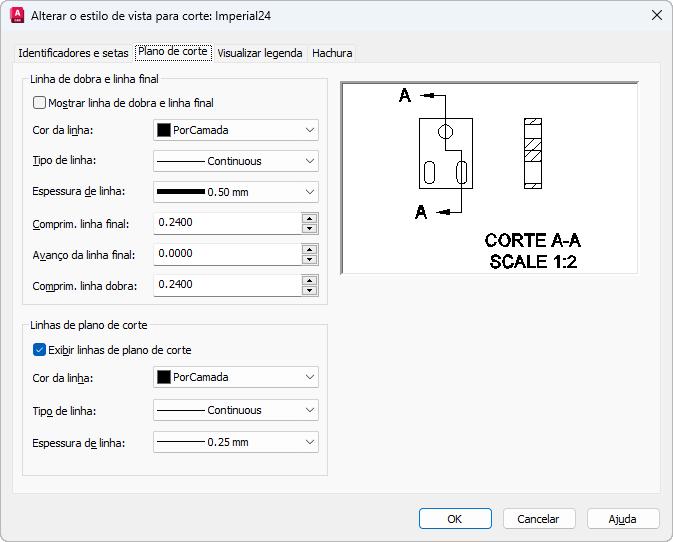This screenshot has width=673, height=542.
Task: Decrease Comprim. linha dobra with down arrow
Action: (310, 291)
